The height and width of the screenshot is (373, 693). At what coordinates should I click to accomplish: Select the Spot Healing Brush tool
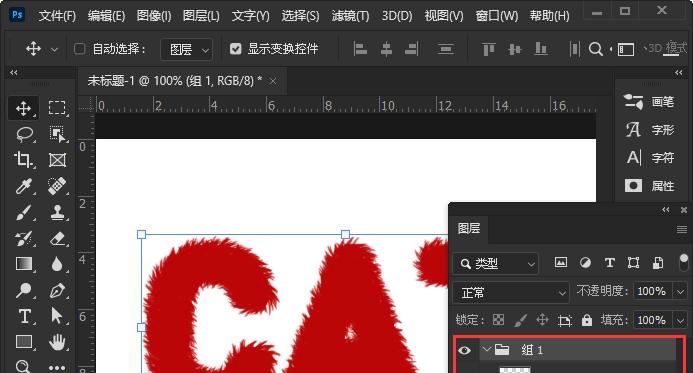pos(57,186)
